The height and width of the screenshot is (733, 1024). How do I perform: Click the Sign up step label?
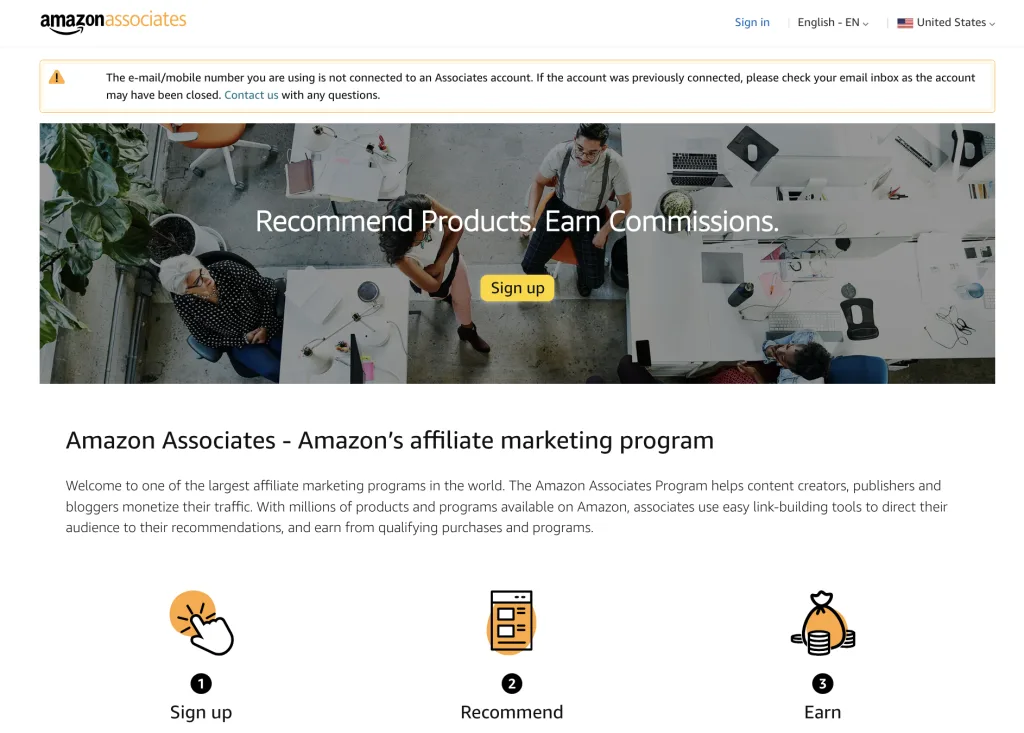[201, 712]
